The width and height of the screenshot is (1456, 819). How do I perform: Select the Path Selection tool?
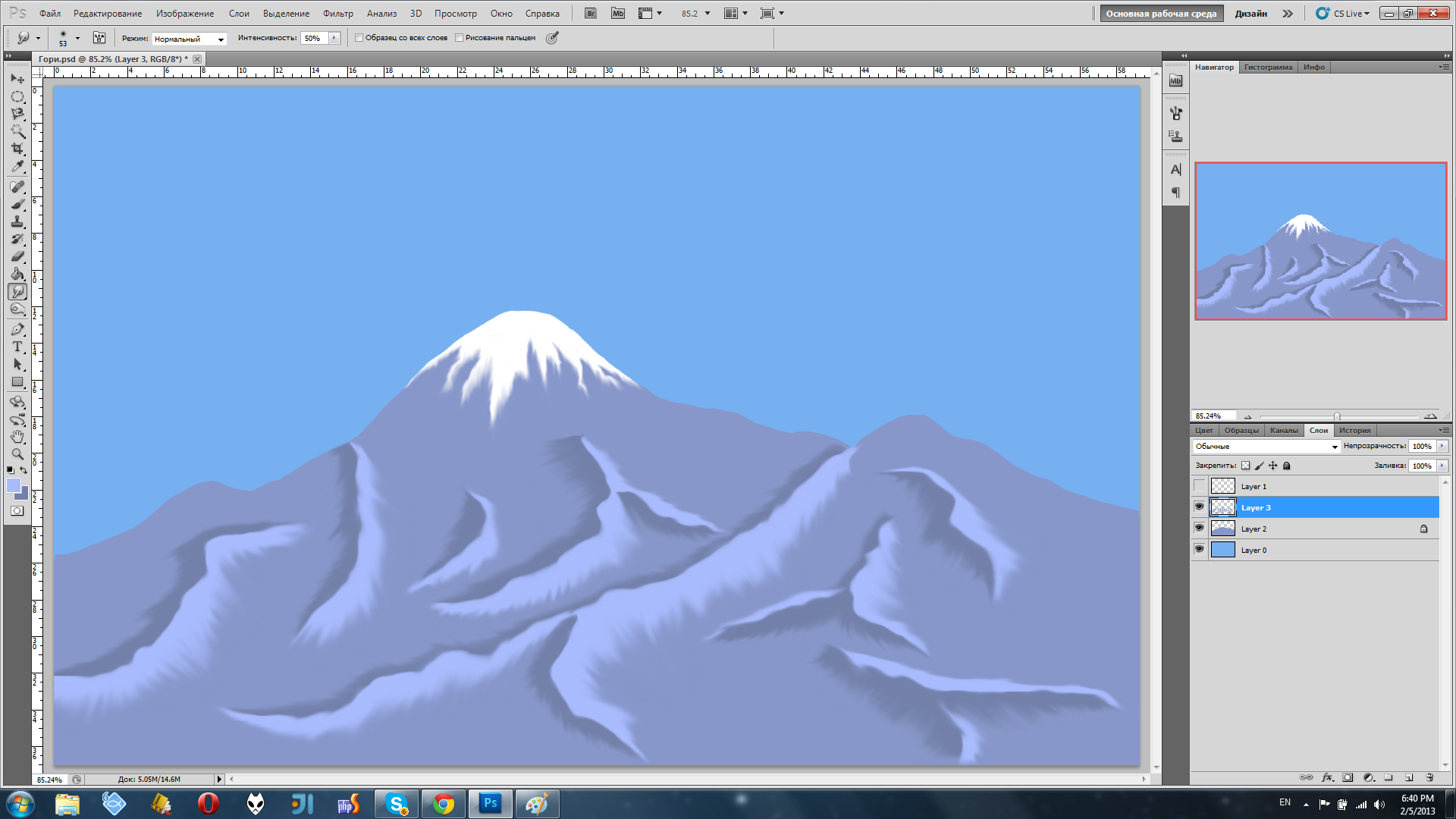(17, 364)
